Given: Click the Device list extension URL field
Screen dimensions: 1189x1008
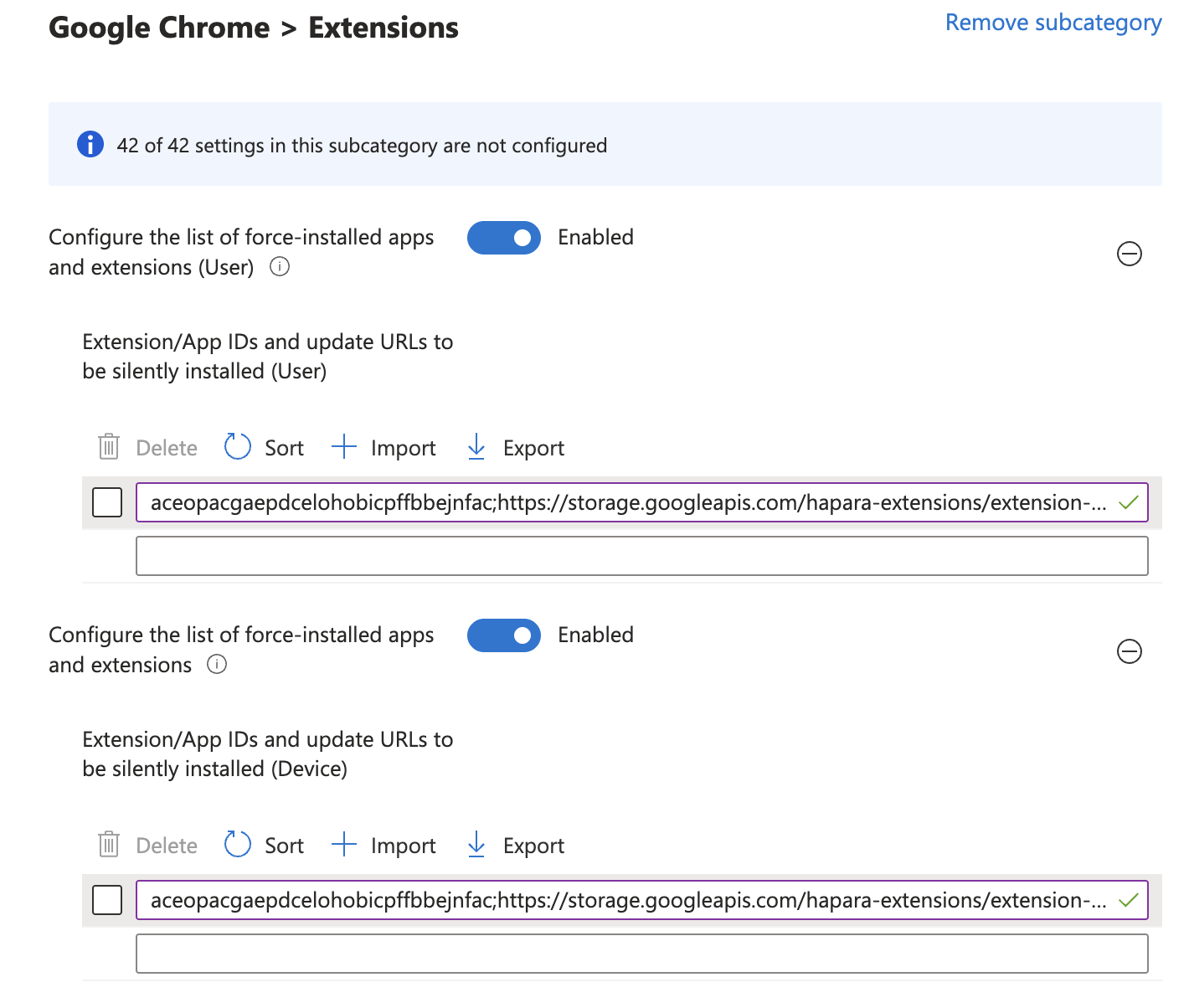Looking at the screenshot, I should [641, 900].
